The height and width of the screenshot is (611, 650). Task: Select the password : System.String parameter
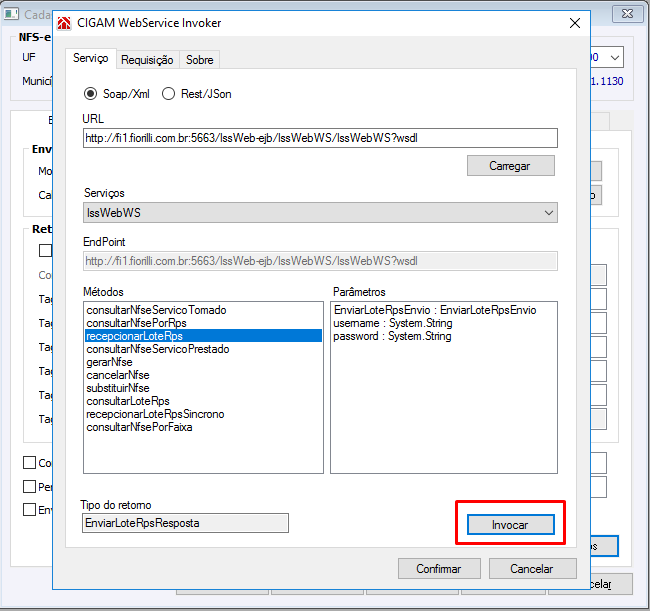point(444,336)
